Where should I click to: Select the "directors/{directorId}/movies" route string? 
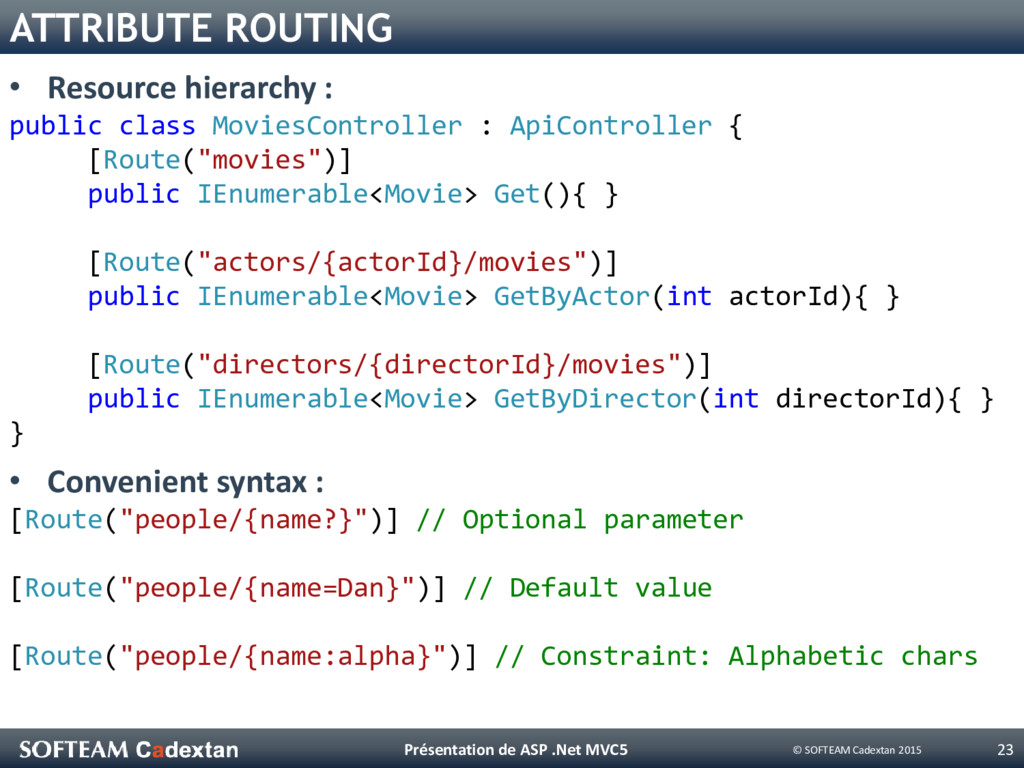[439, 364]
